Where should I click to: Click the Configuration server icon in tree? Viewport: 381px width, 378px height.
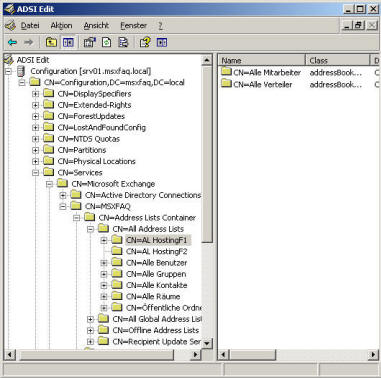point(21,71)
